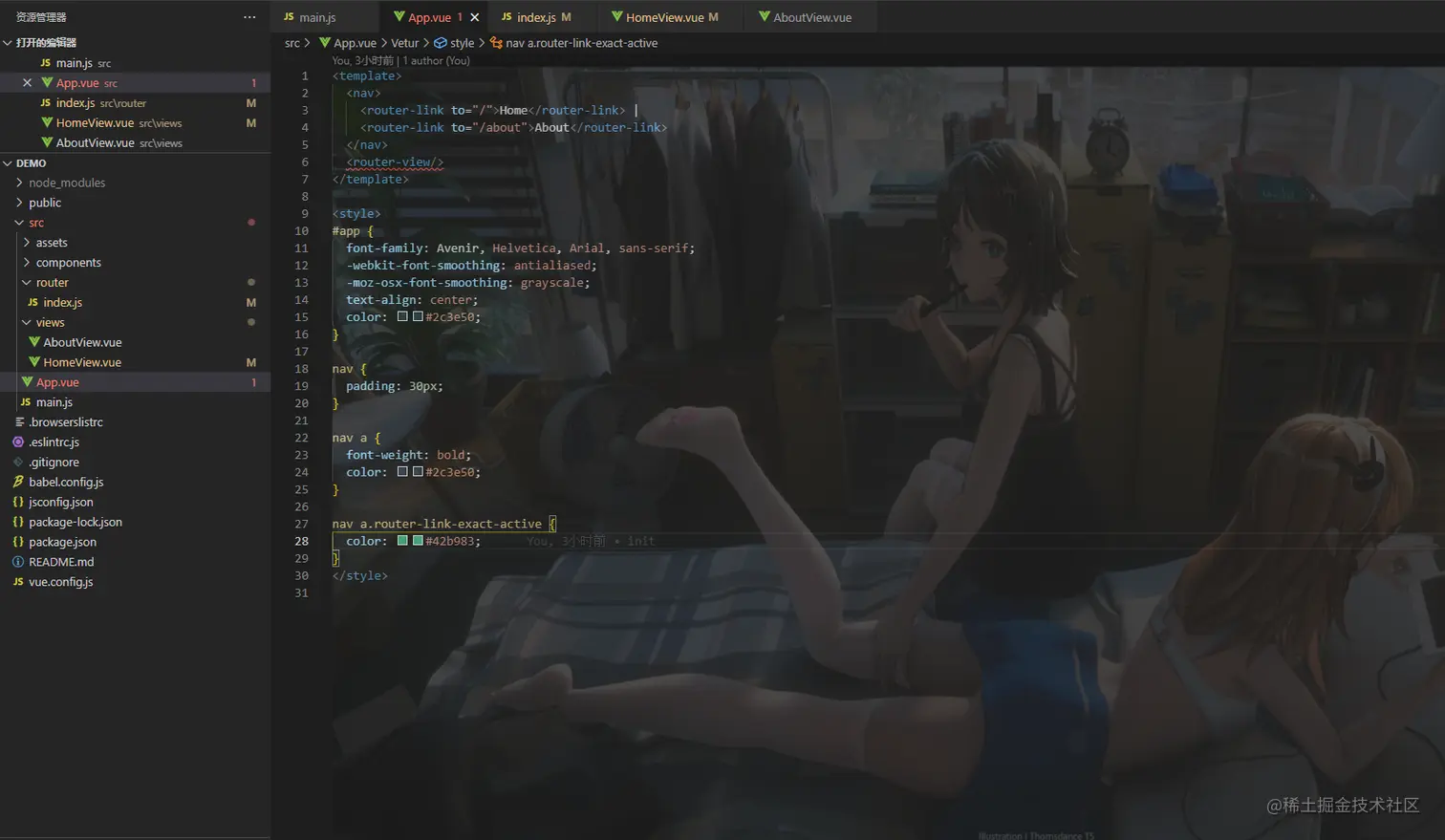Click the closing style tag

[x=360, y=575]
